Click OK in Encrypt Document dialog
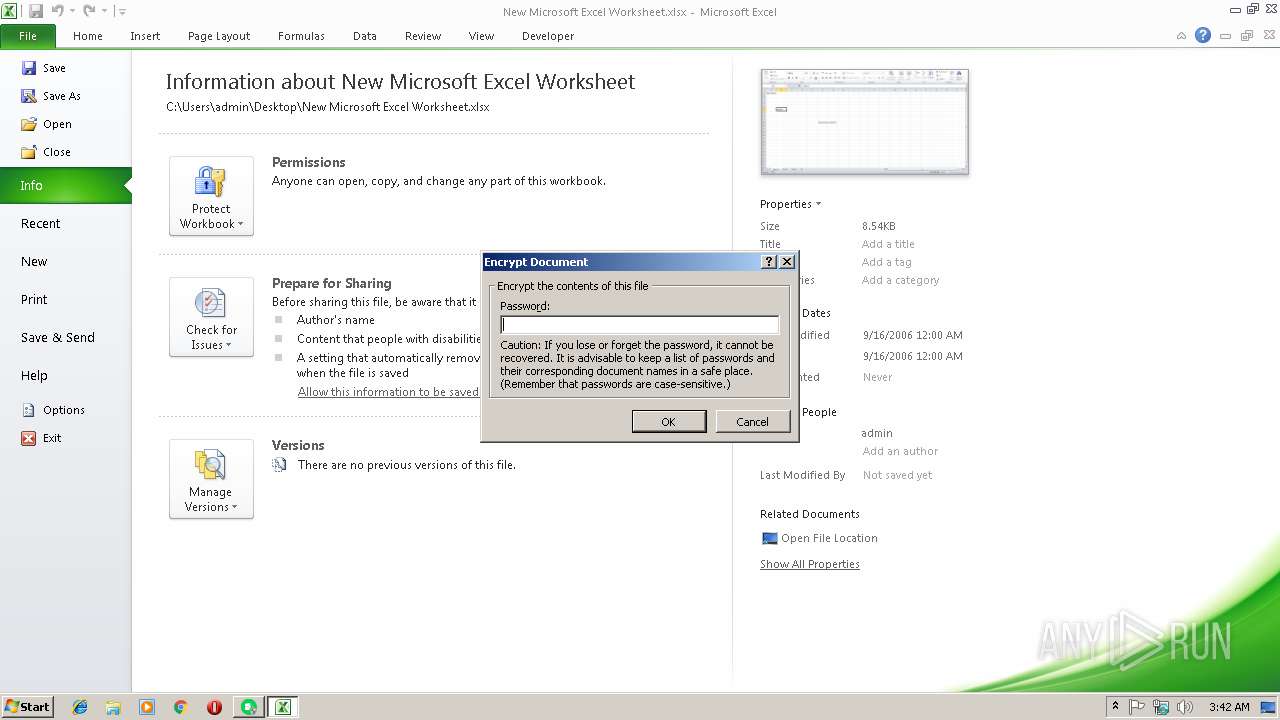The height and width of the screenshot is (720, 1280). 668,422
